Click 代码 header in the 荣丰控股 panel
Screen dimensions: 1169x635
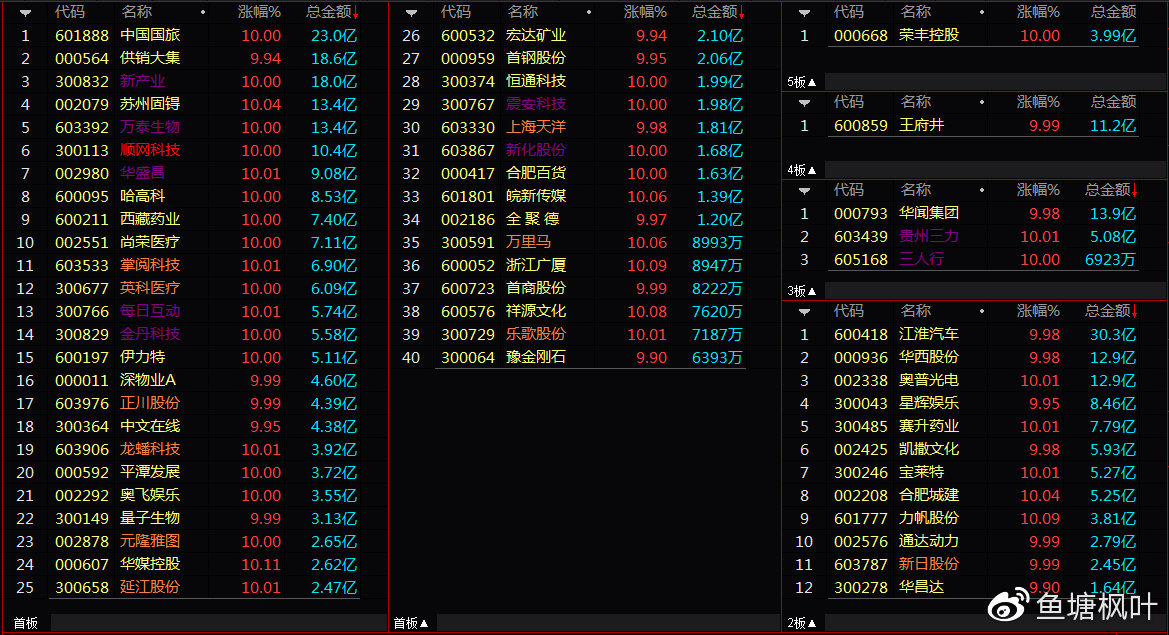[x=848, y=12]
